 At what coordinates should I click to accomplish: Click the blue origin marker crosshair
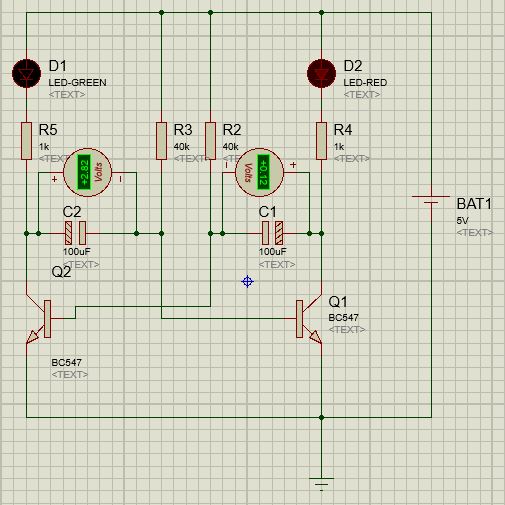[x=247, y=282]
